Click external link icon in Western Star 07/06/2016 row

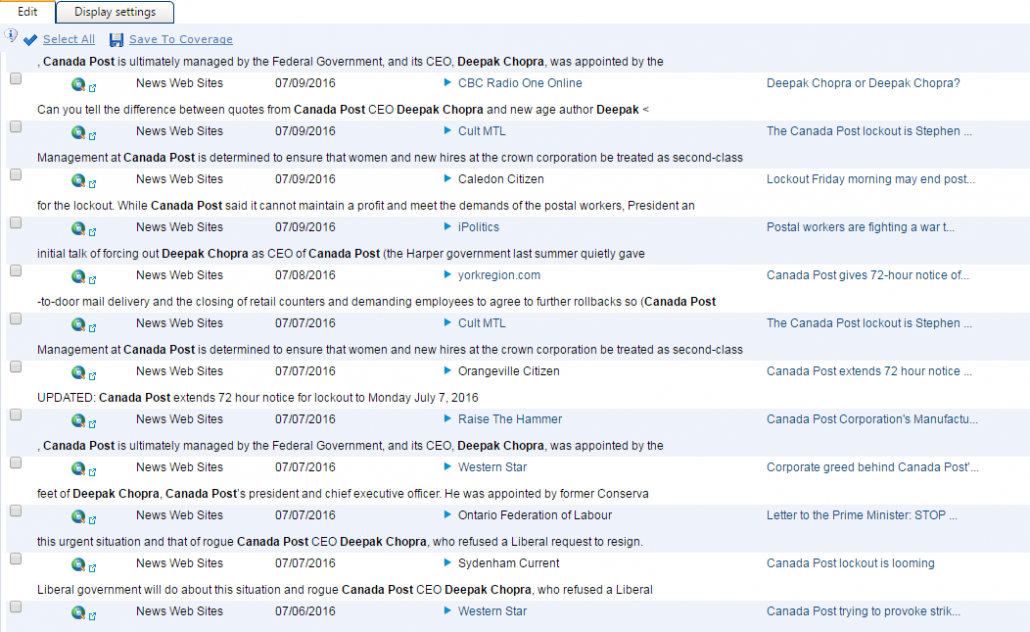[93, 615]
